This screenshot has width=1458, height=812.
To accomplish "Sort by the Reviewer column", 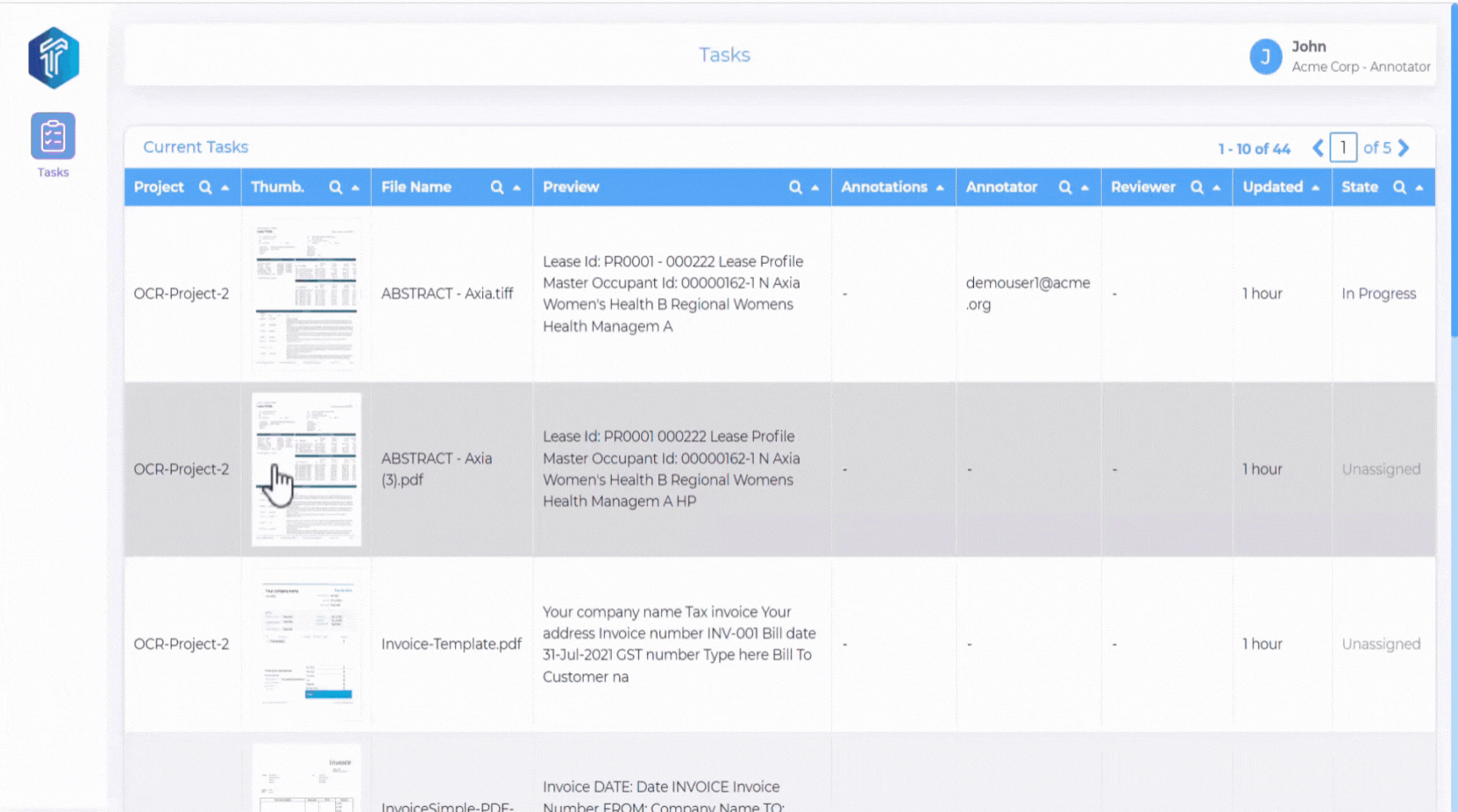I will point(1217,188).
